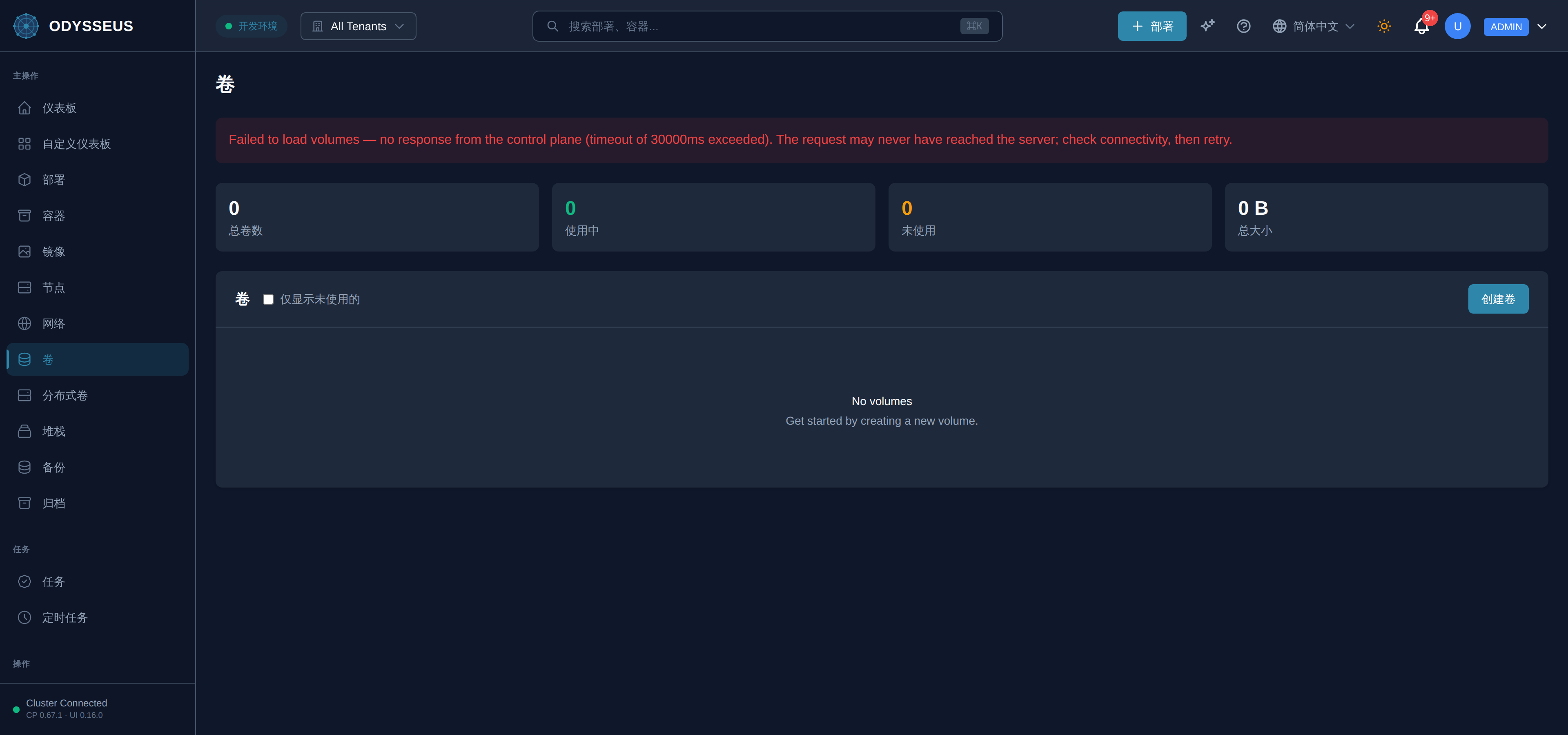Open 自定义仪表板 in the sidebar
This screenshot has height=735, width=1568.
(98, 144)
